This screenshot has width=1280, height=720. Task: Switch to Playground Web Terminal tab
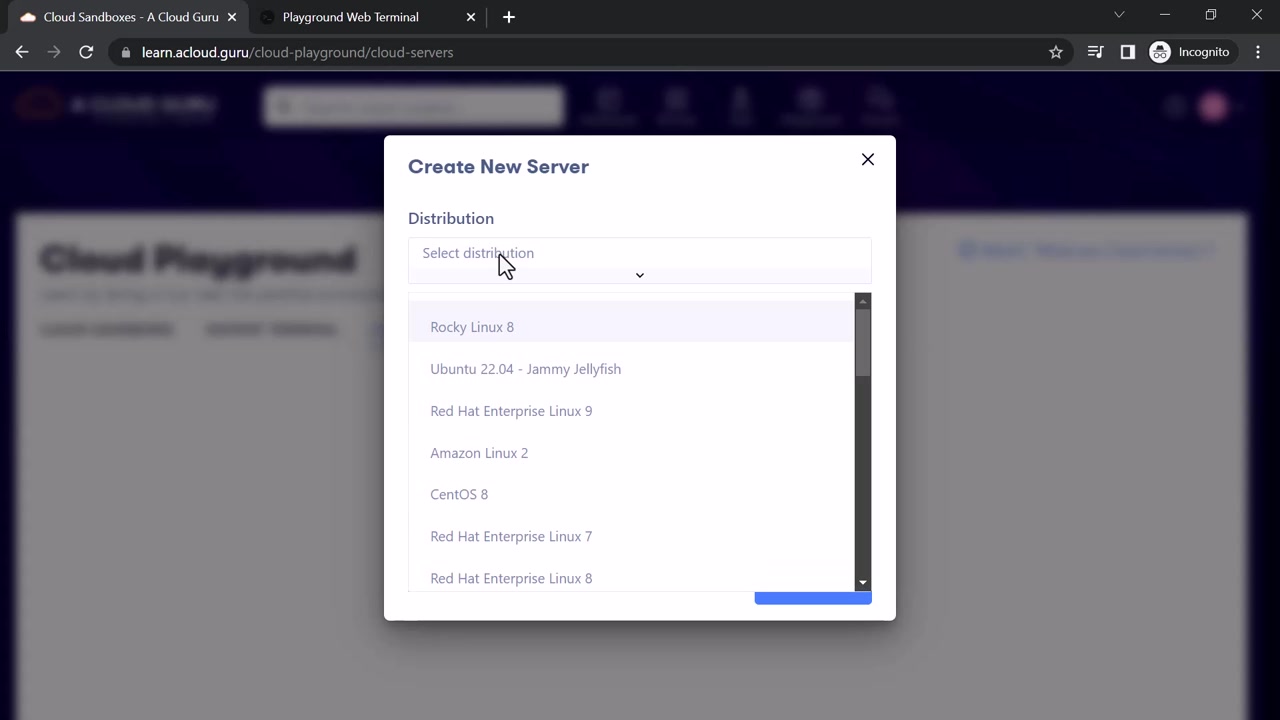(x=350, y=17)
